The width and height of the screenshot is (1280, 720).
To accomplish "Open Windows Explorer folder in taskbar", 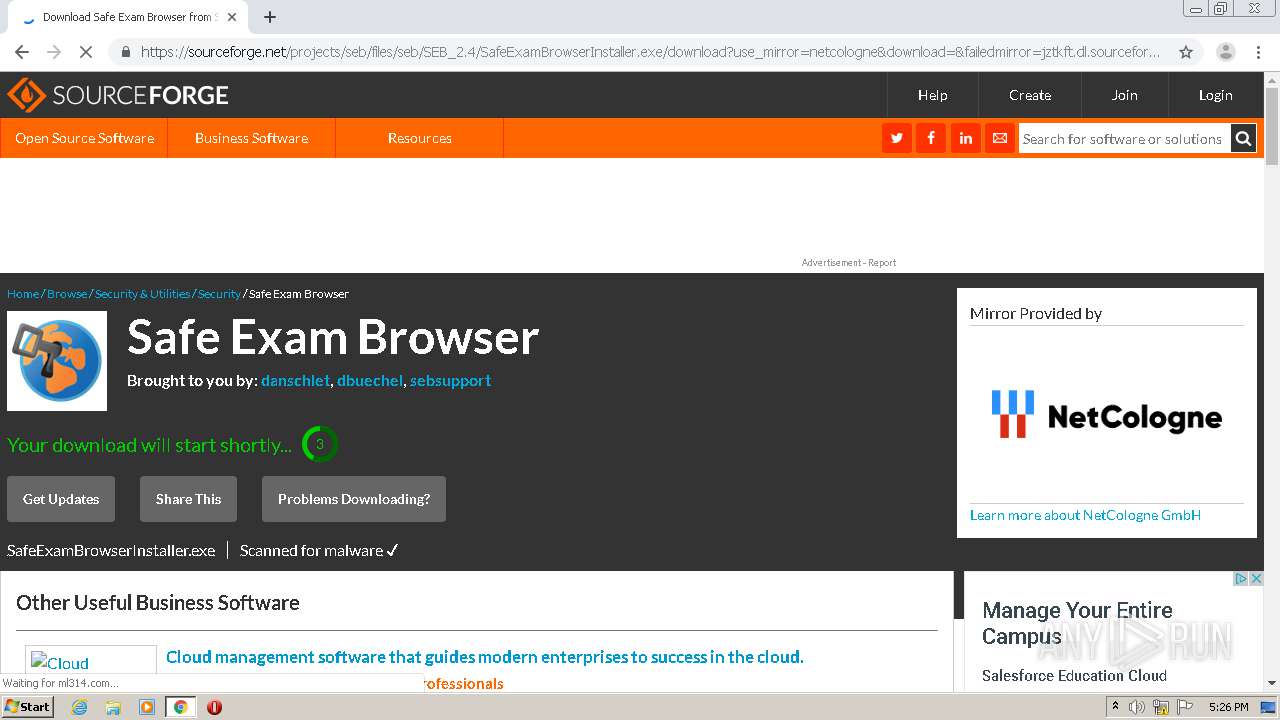I will coord(113,707).
